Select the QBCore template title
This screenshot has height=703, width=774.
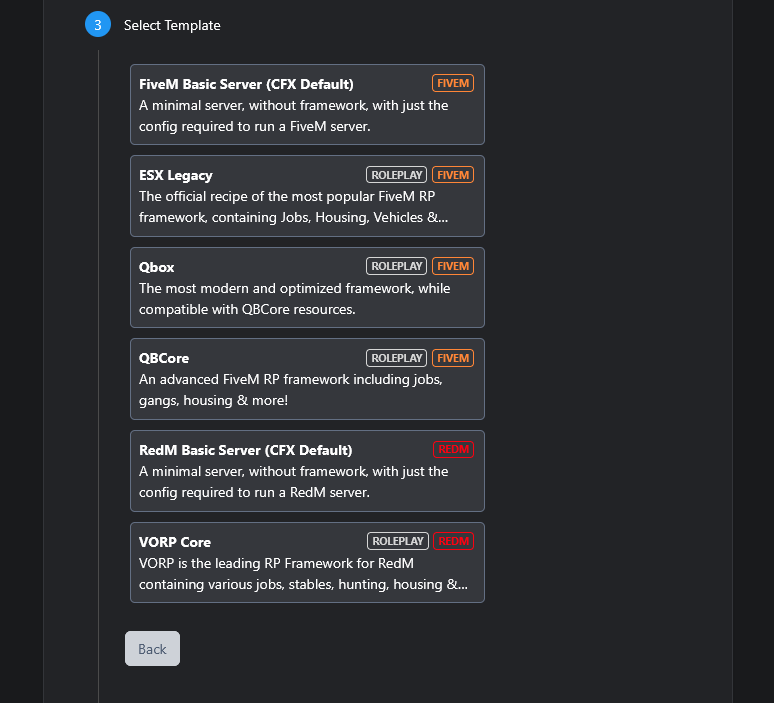pyautogui.click(x=164, y=358)
